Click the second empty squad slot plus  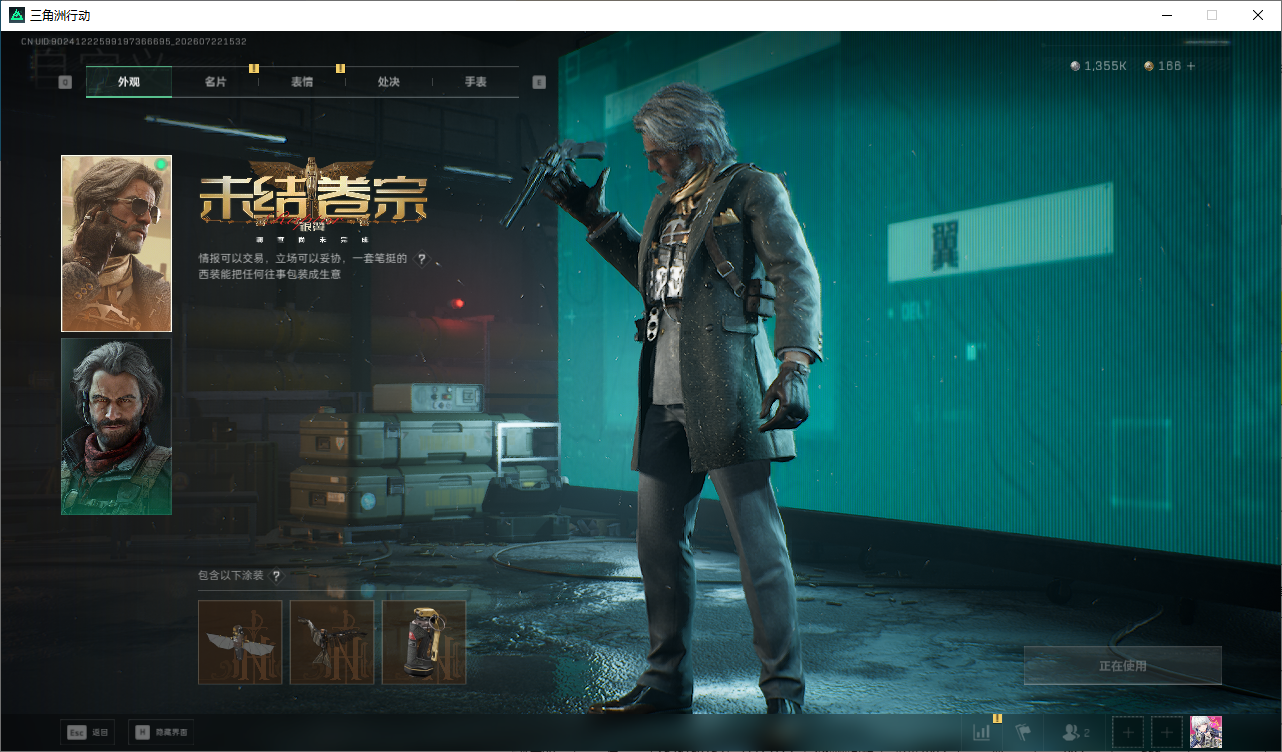coord(1167,732)
